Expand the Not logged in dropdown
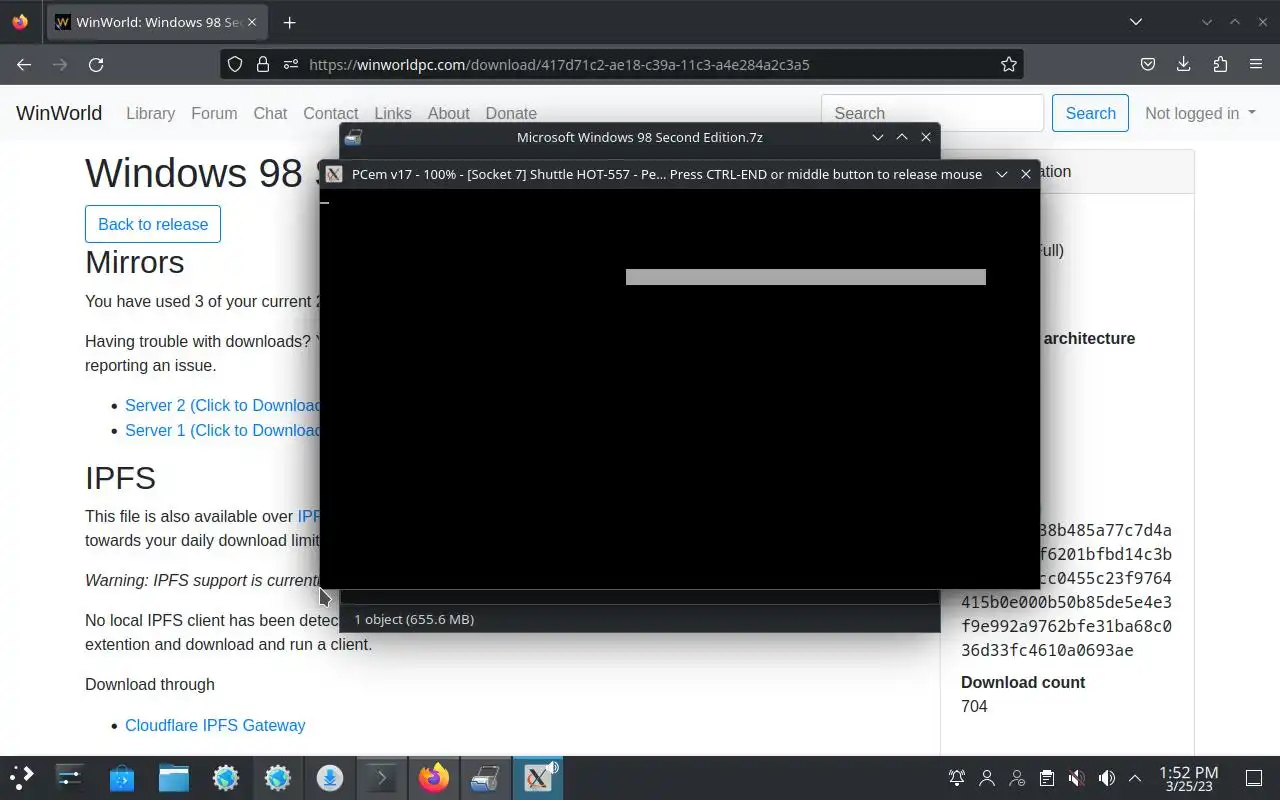The image size is (1280, 800). click(1200, 113)
